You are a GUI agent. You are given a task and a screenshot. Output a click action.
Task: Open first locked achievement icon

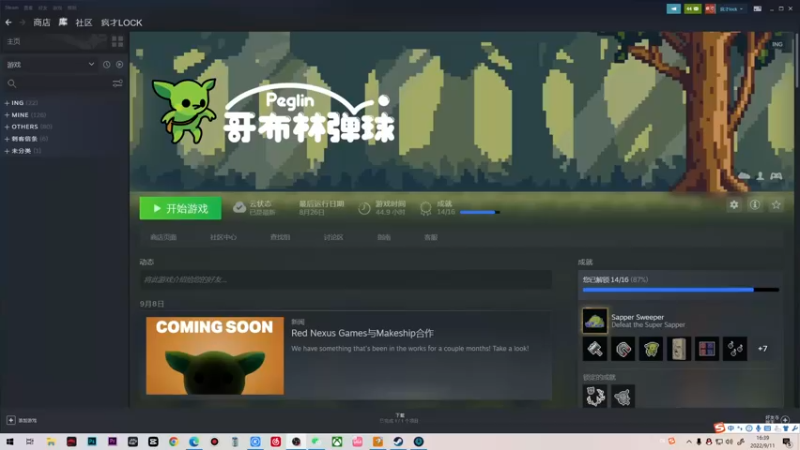[595, 396]
